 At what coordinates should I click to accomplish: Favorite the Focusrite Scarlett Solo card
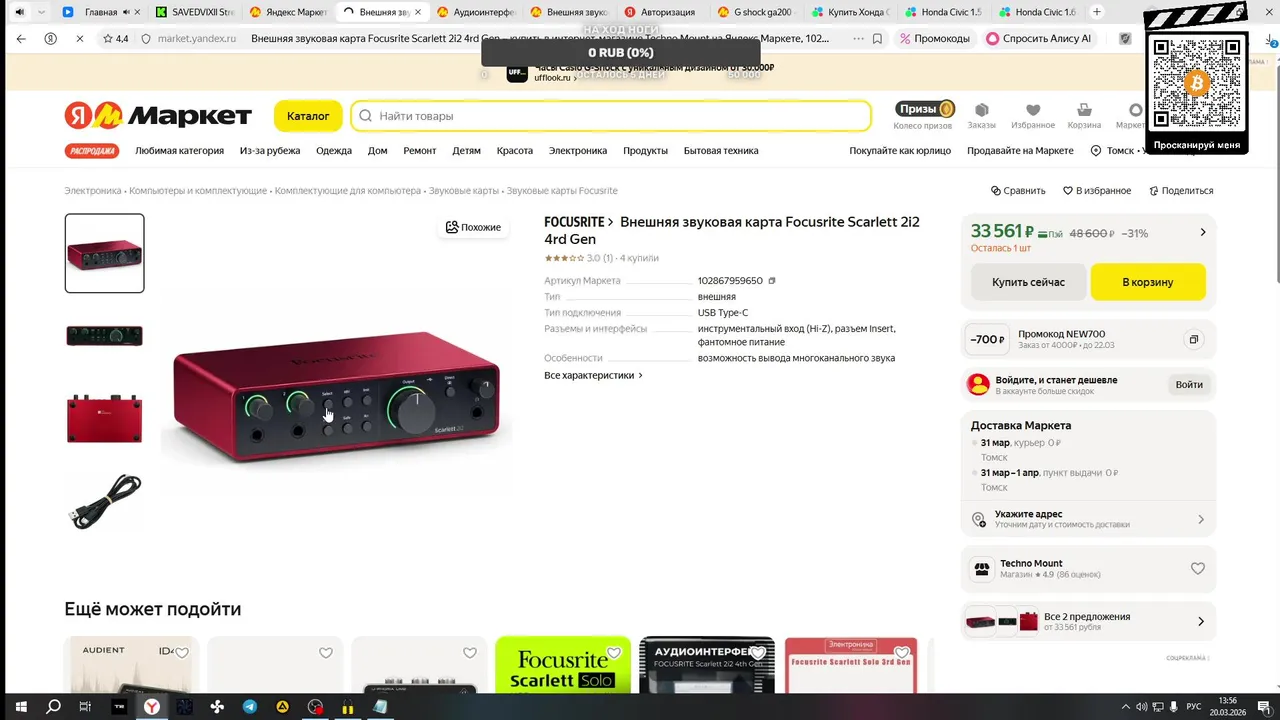[614, 653]
